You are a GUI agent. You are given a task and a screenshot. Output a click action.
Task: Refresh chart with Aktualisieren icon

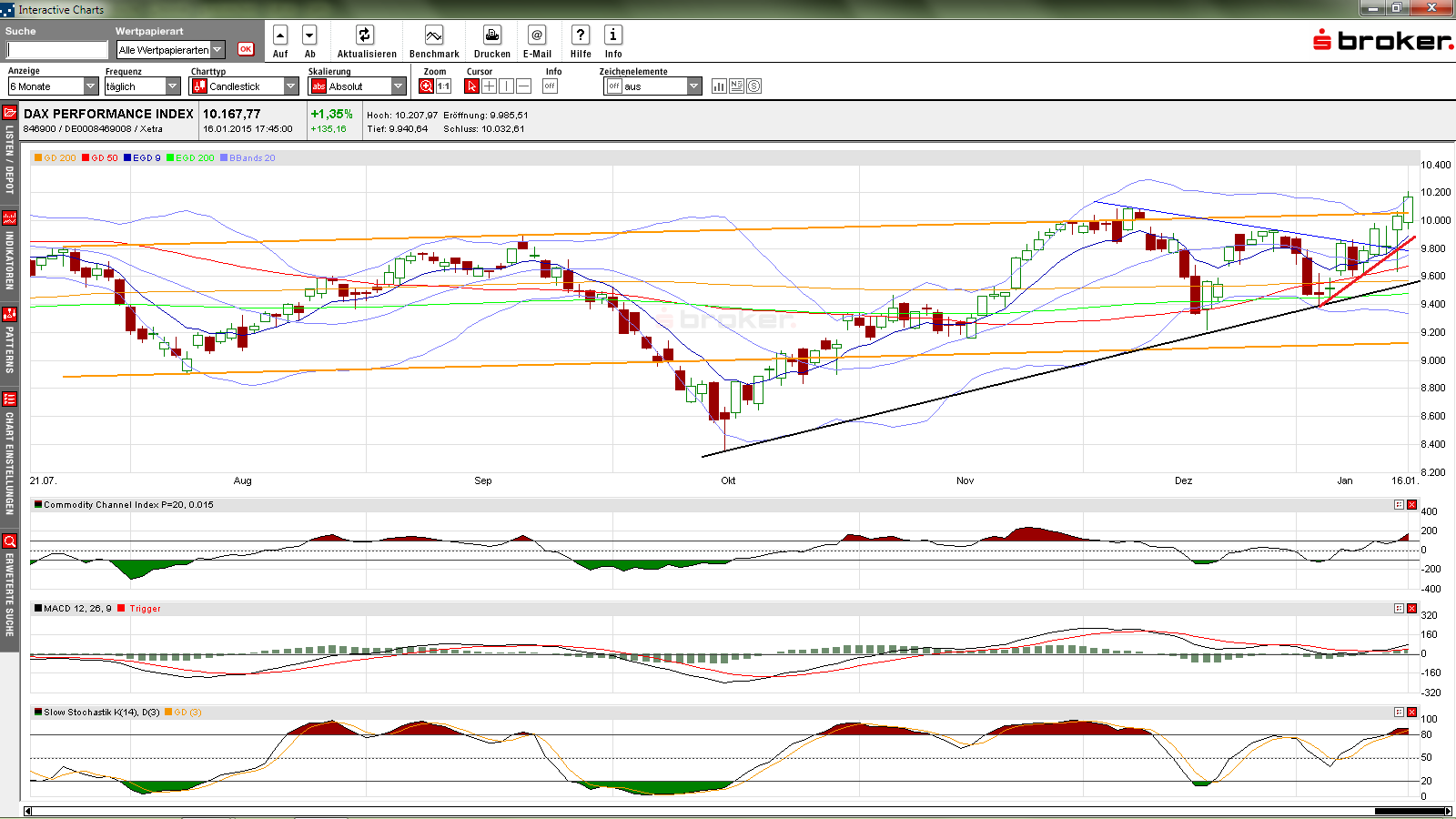(x=365, y=35)
